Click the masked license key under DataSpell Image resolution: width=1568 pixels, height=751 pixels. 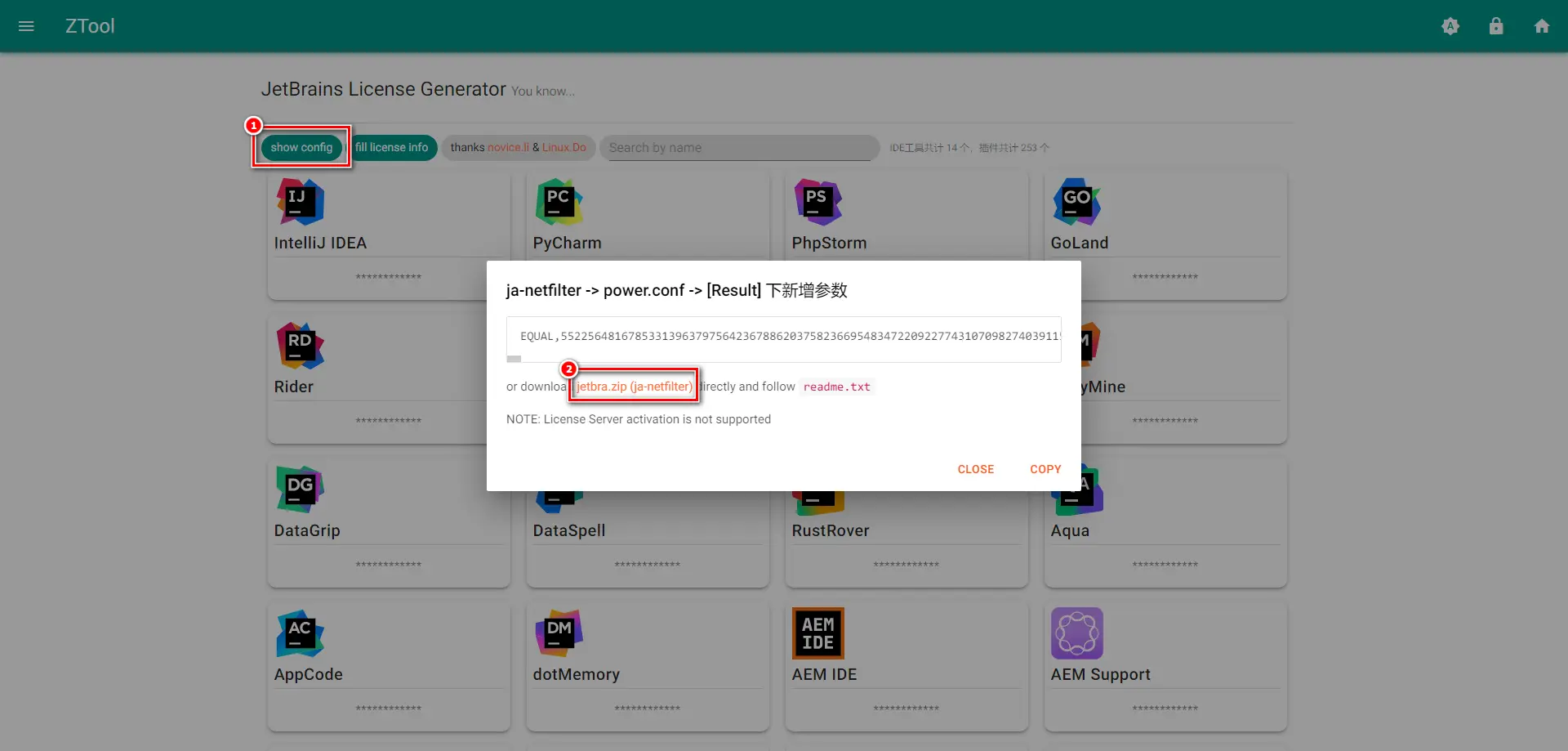pos(648,565)
